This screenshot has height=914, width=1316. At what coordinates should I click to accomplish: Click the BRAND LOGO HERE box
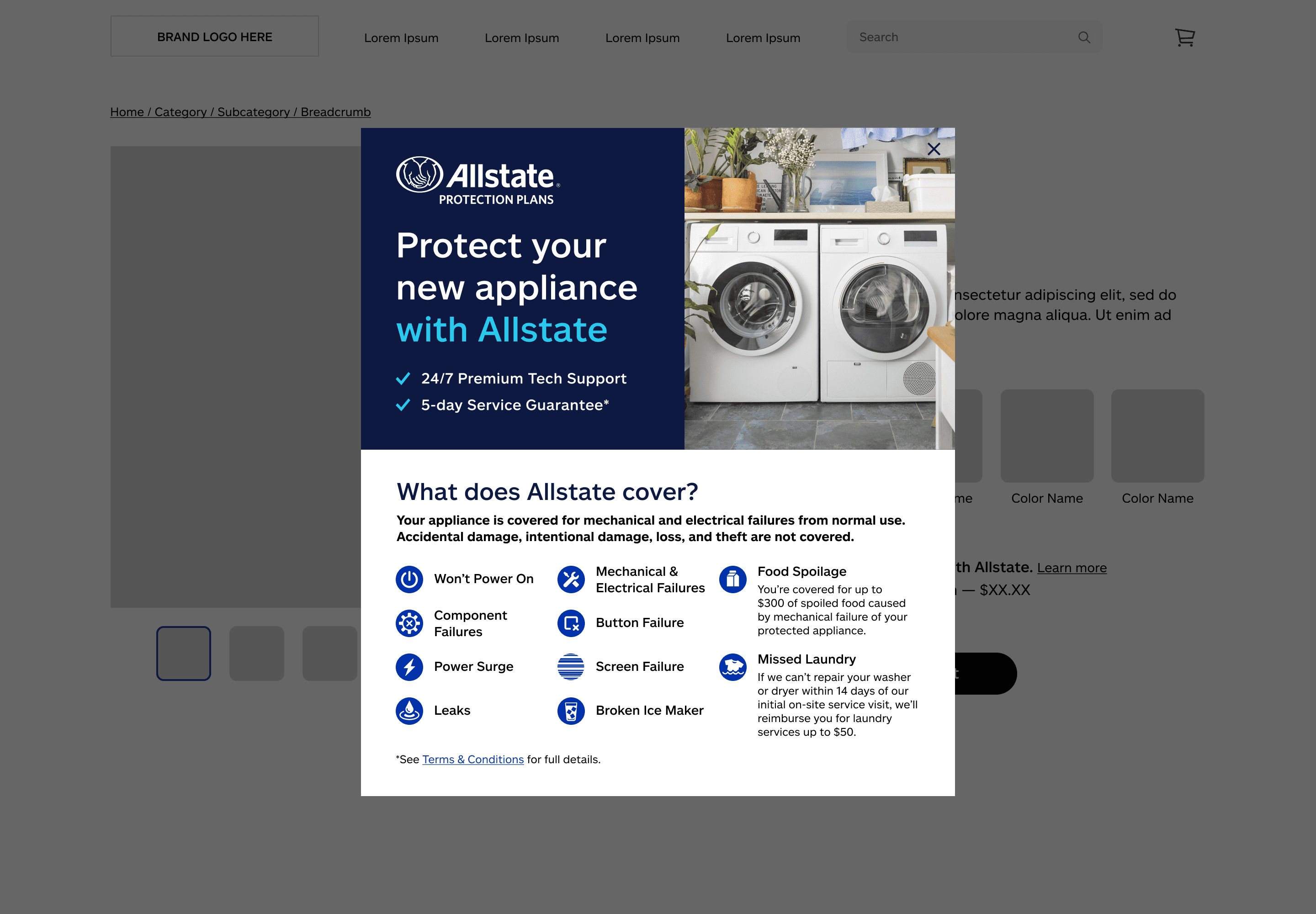click(x=215, y=36)
